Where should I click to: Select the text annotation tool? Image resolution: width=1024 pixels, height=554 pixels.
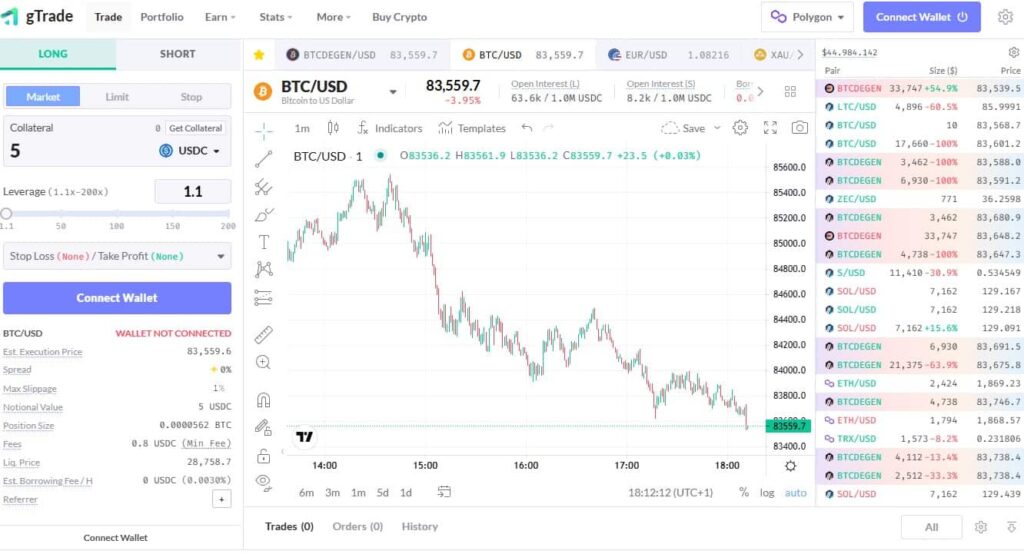coord(264,242)
